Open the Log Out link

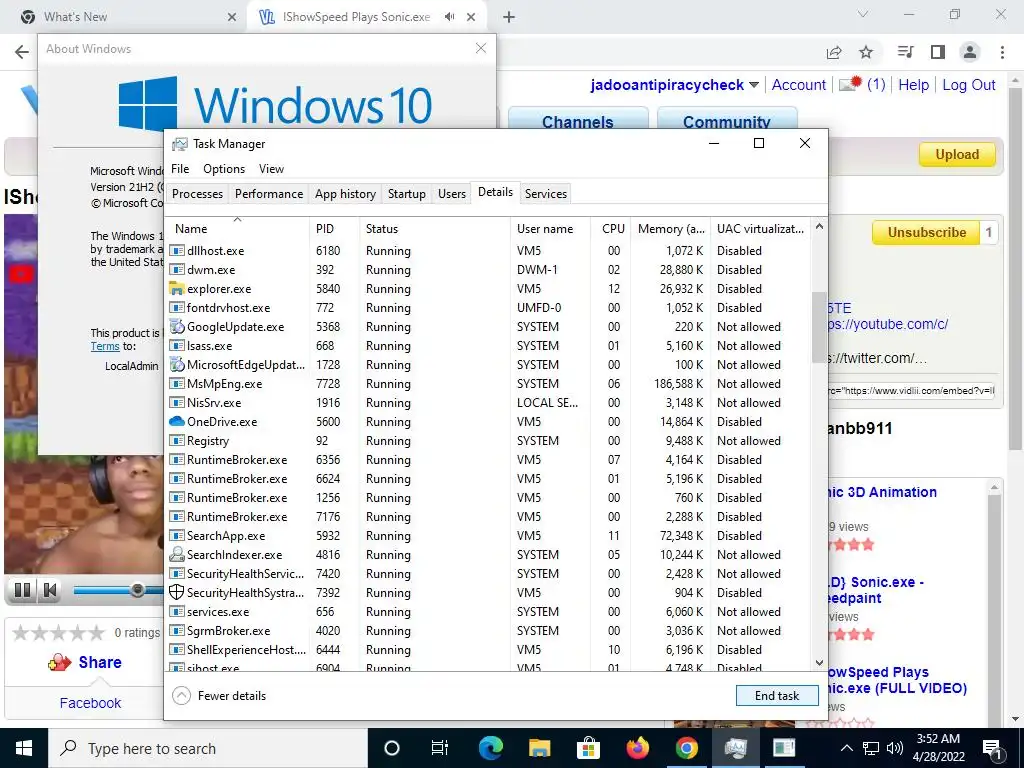[968, 85]
